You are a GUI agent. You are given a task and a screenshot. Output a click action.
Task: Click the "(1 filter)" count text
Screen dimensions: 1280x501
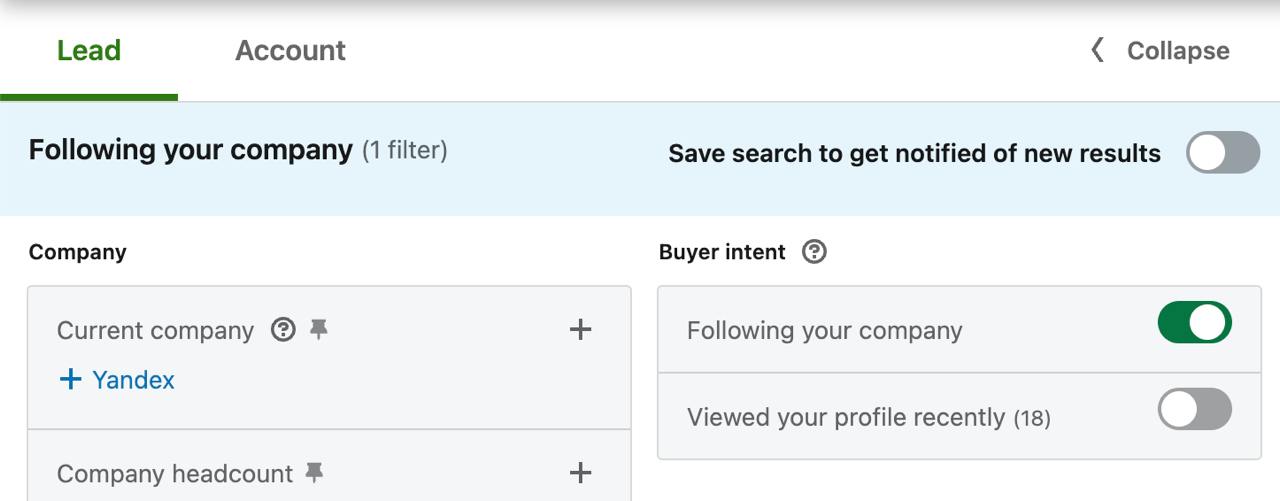click(x=404, y=151)
